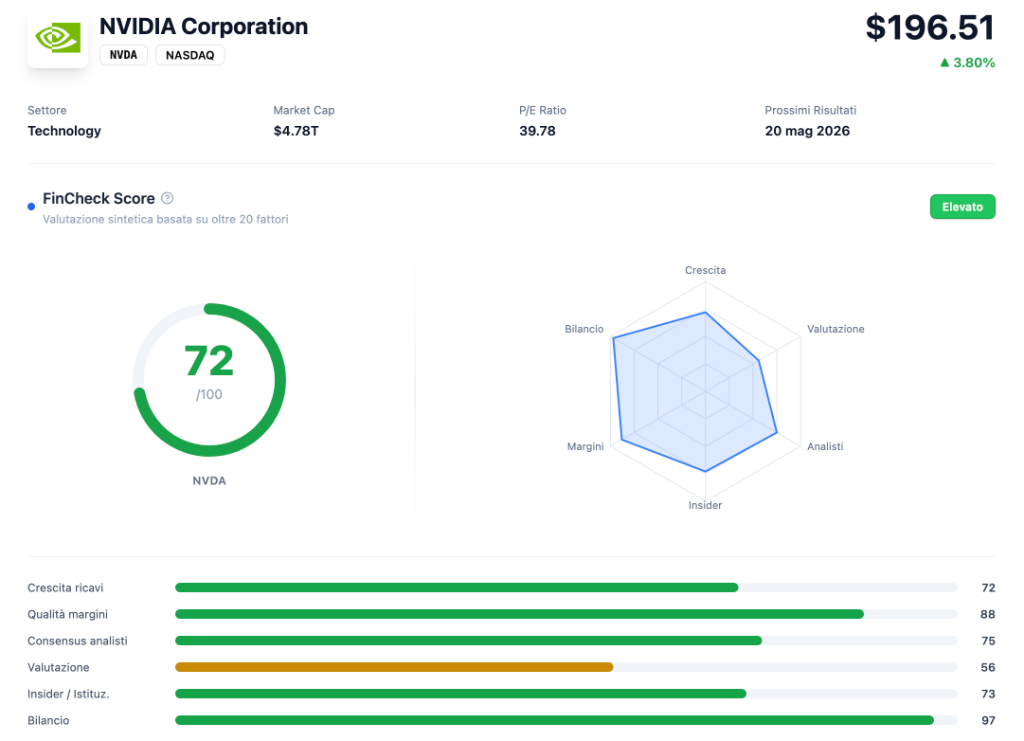Click the Consensus analisti score bar
Screen dimensions: 1024x741
click(x=566, y=641)
